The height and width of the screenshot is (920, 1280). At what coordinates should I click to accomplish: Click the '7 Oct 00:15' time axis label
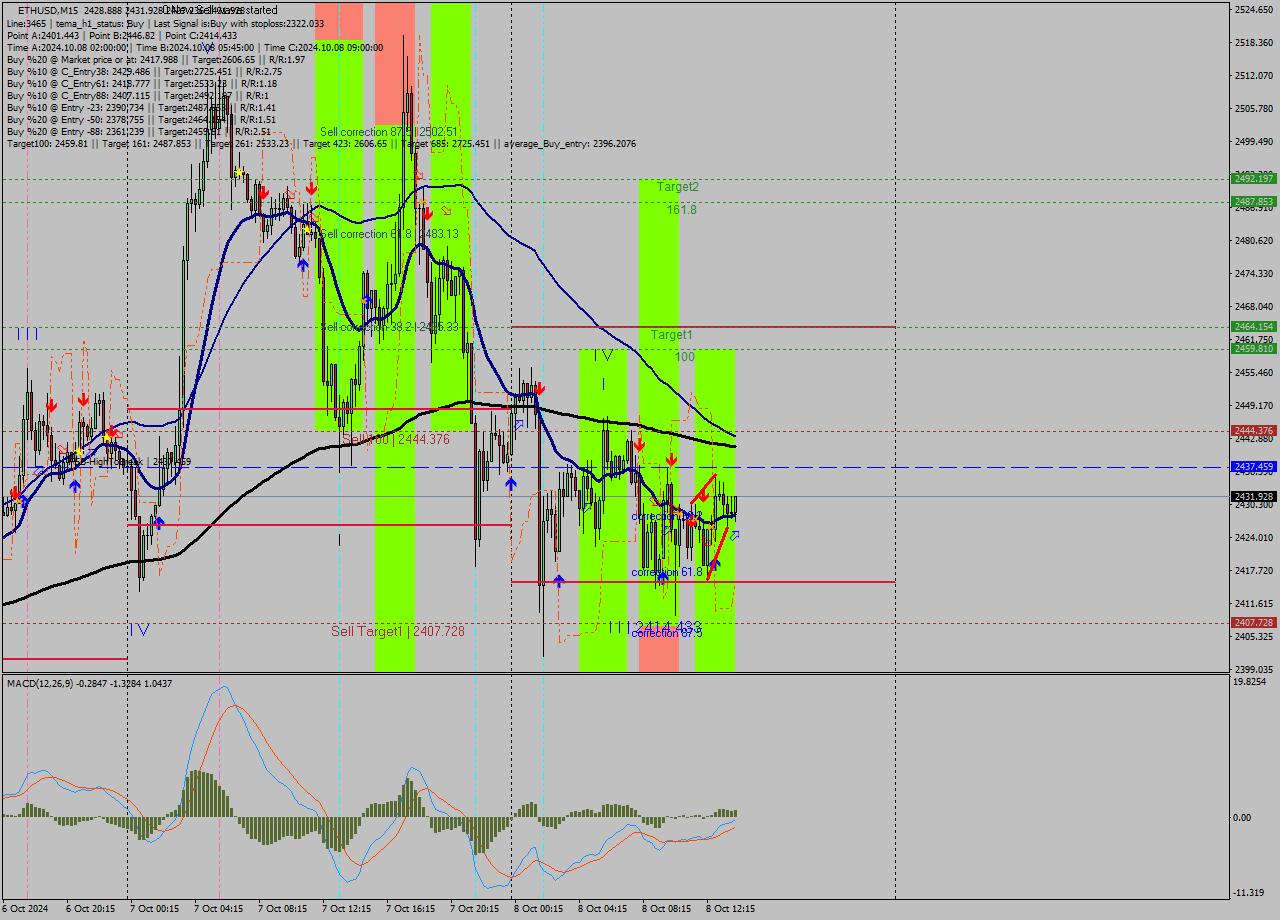pyautogui.click(x=154, y=909)
